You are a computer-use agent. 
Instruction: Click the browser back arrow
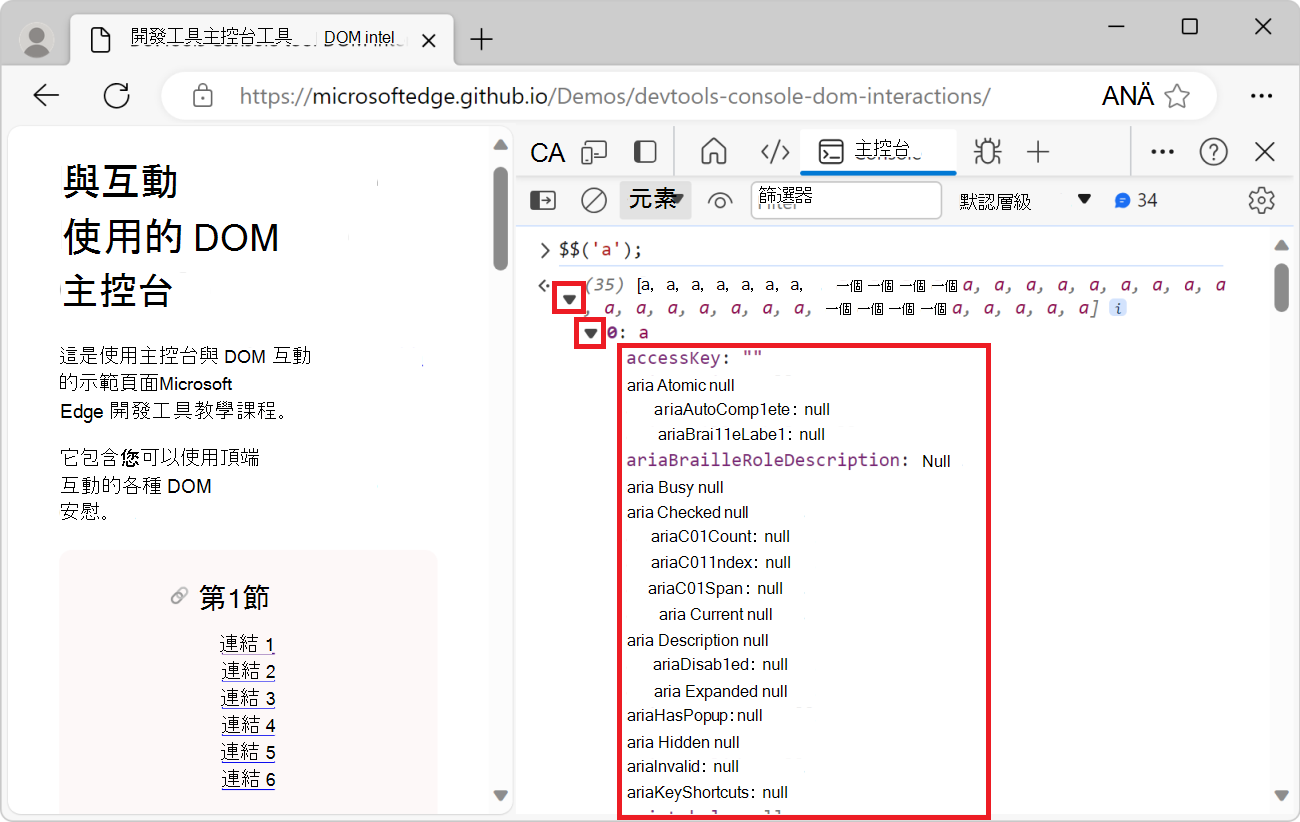coord(46,96)
